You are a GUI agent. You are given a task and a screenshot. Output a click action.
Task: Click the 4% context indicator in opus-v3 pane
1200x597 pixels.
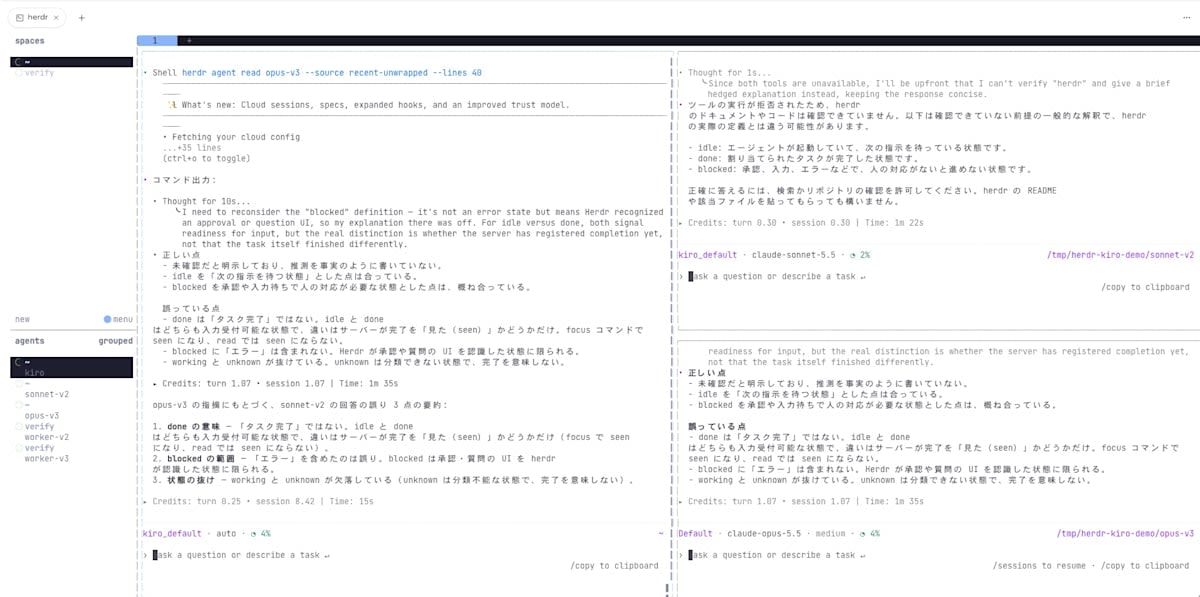coord(869,533)
